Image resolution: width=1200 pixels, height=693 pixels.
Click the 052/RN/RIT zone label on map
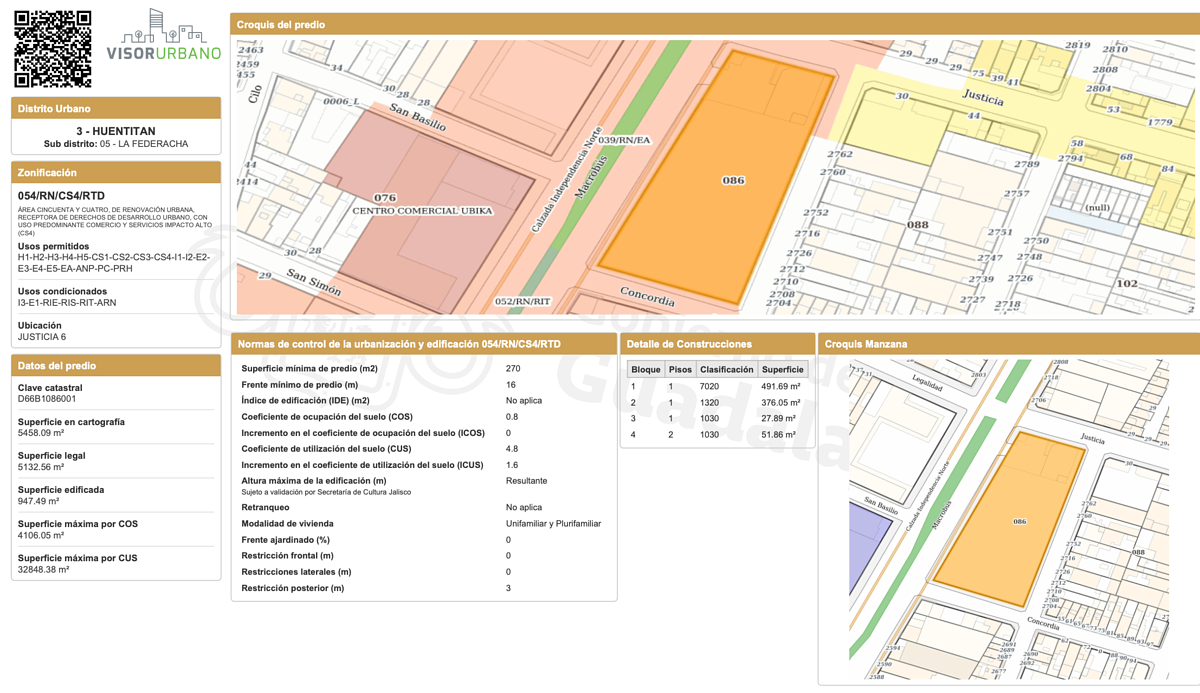point(522,301)
